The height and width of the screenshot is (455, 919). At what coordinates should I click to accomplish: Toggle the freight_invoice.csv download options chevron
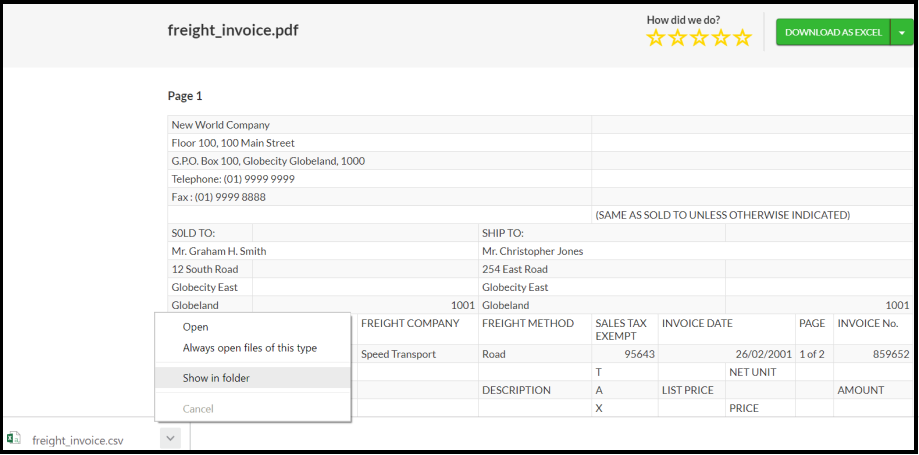pos(171,438)
